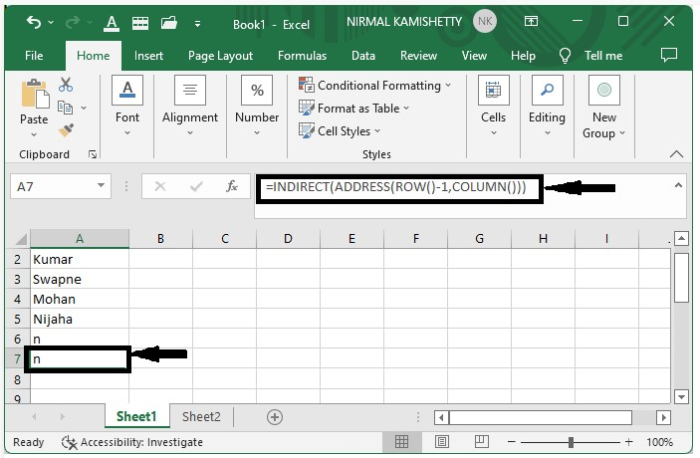
Task: Open the Clipboard dialog launcher
Action: (x=92, y=154)
